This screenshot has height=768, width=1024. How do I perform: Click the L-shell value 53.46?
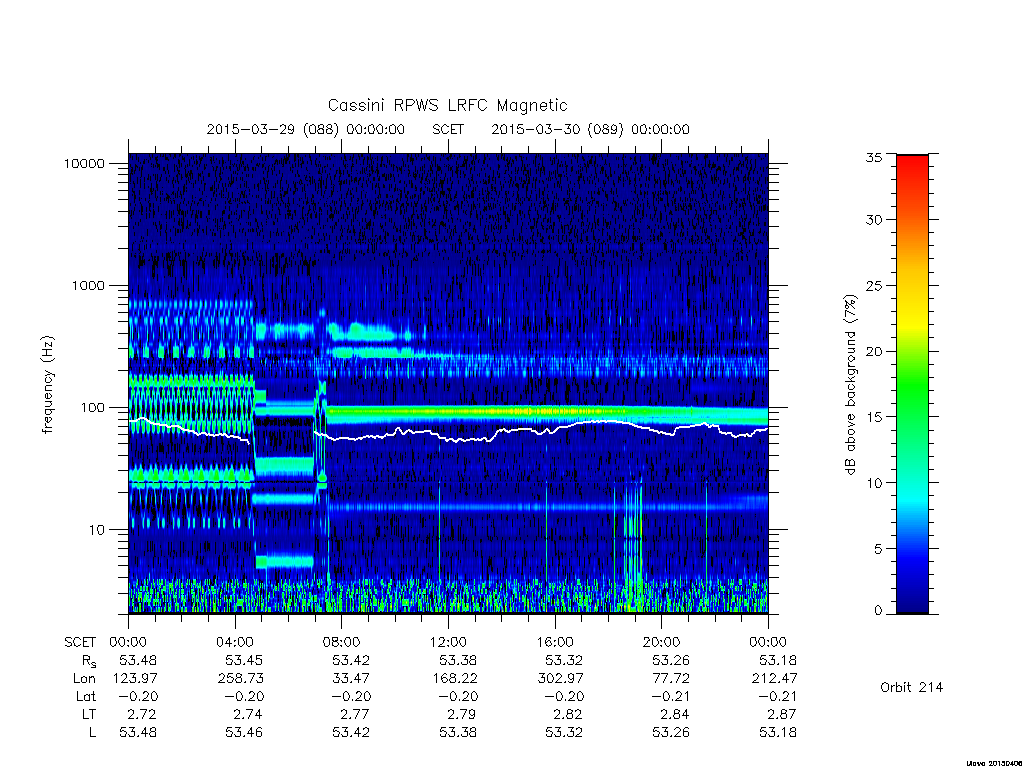(x=244, y=733)
